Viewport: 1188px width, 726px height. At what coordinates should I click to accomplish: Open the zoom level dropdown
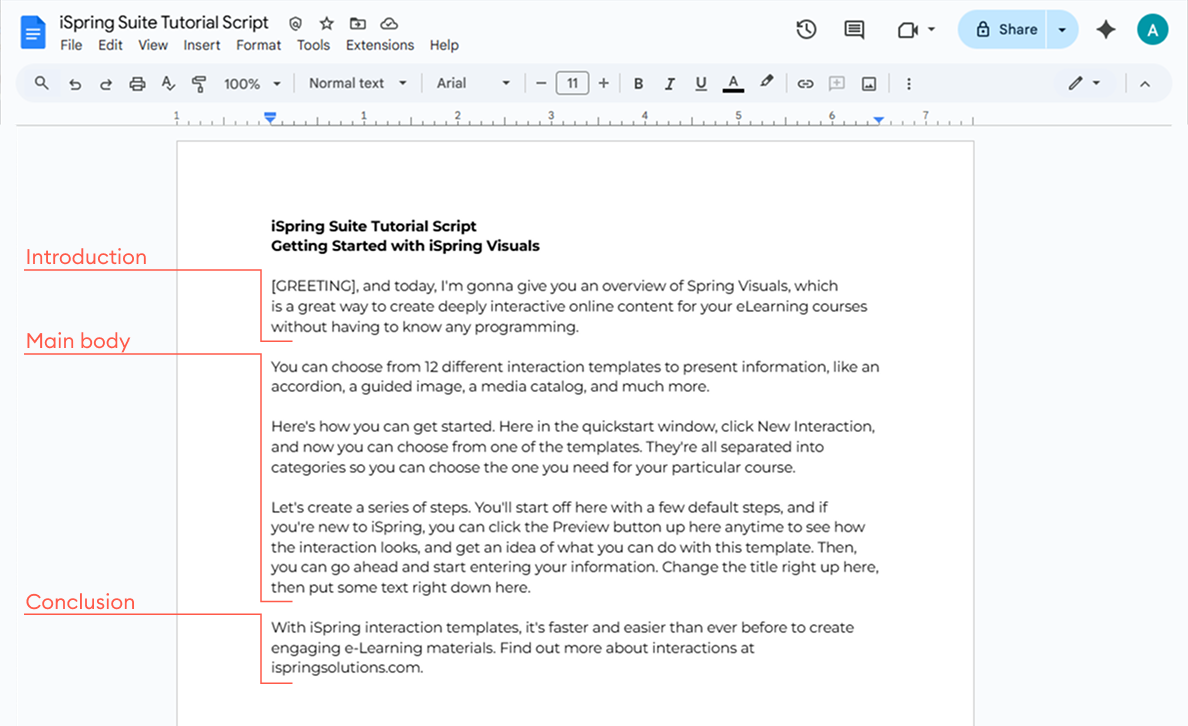tap(251, 83)
